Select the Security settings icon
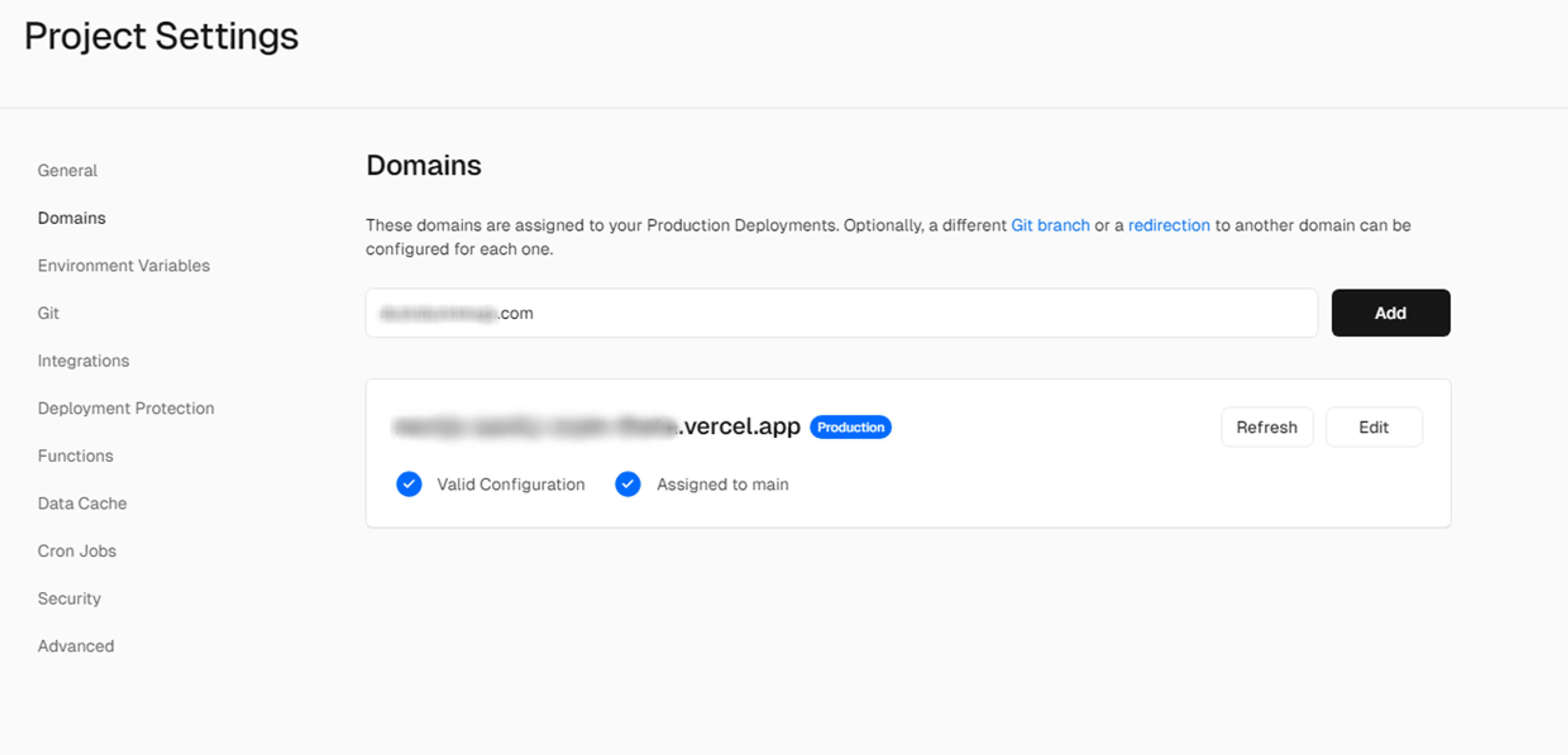Viewport: 1568px width, 755px height. 68,598
